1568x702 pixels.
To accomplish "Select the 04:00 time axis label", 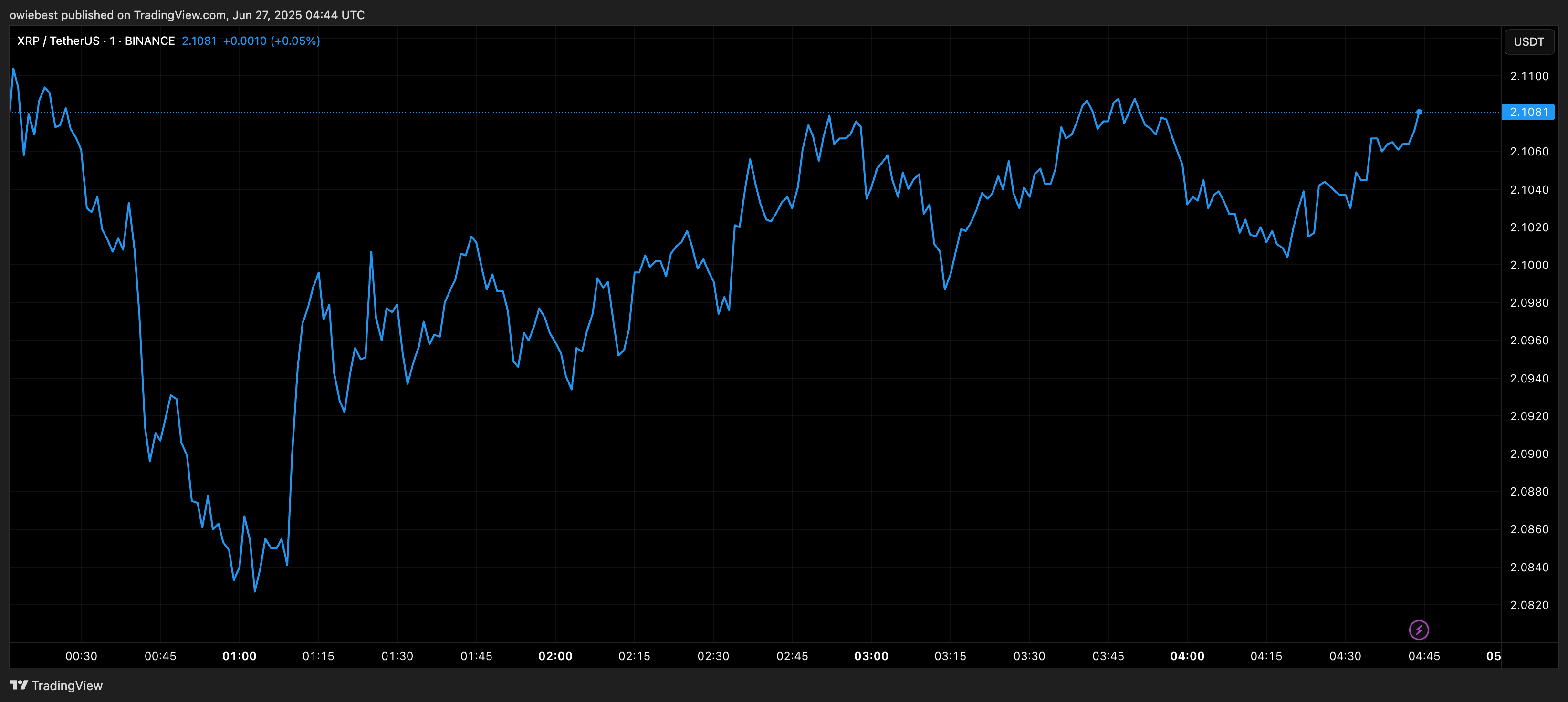I will point(1187,656).
